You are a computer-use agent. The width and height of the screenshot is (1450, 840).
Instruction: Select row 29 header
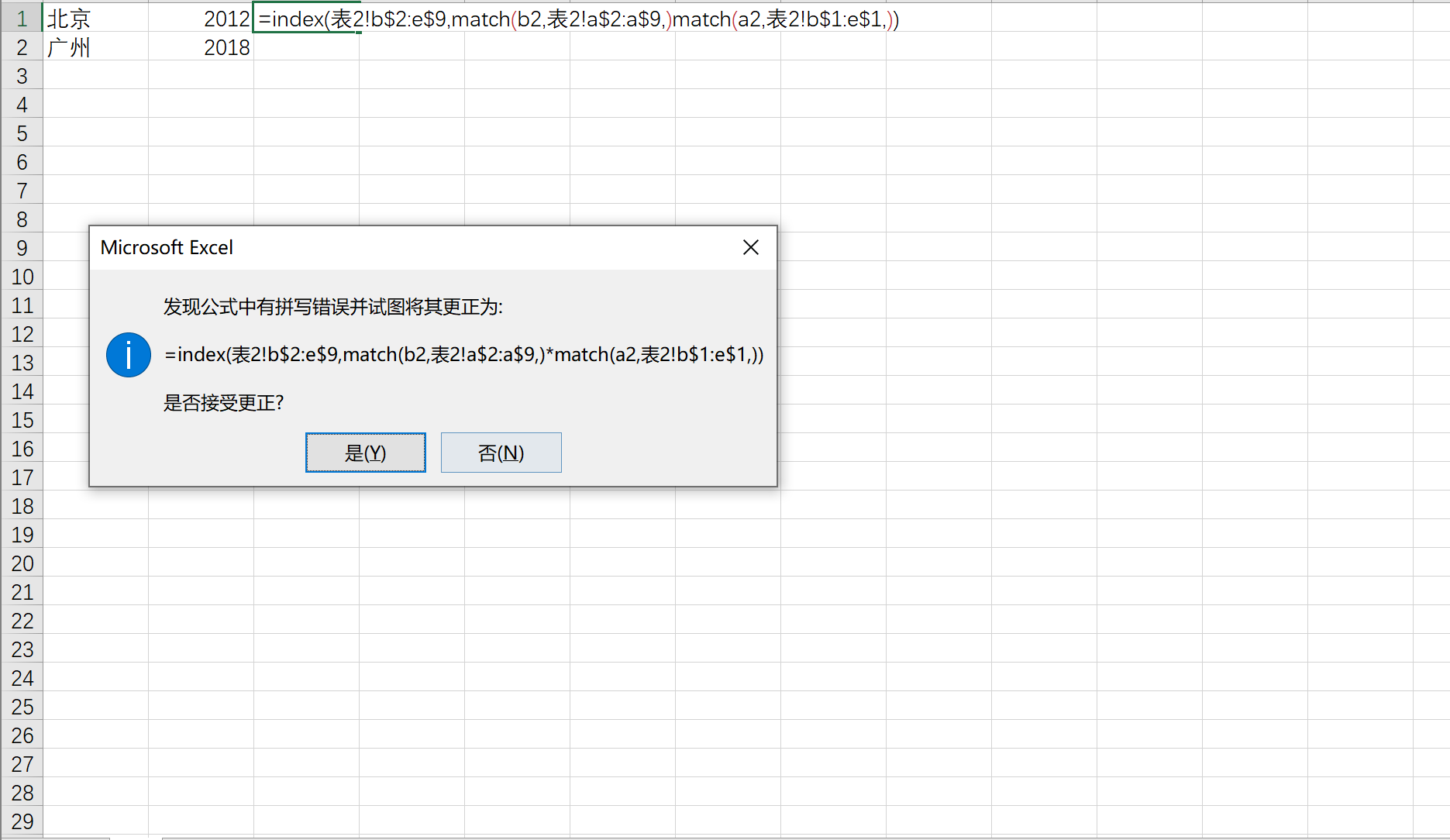pyautogui.click(x=22, y=821)
